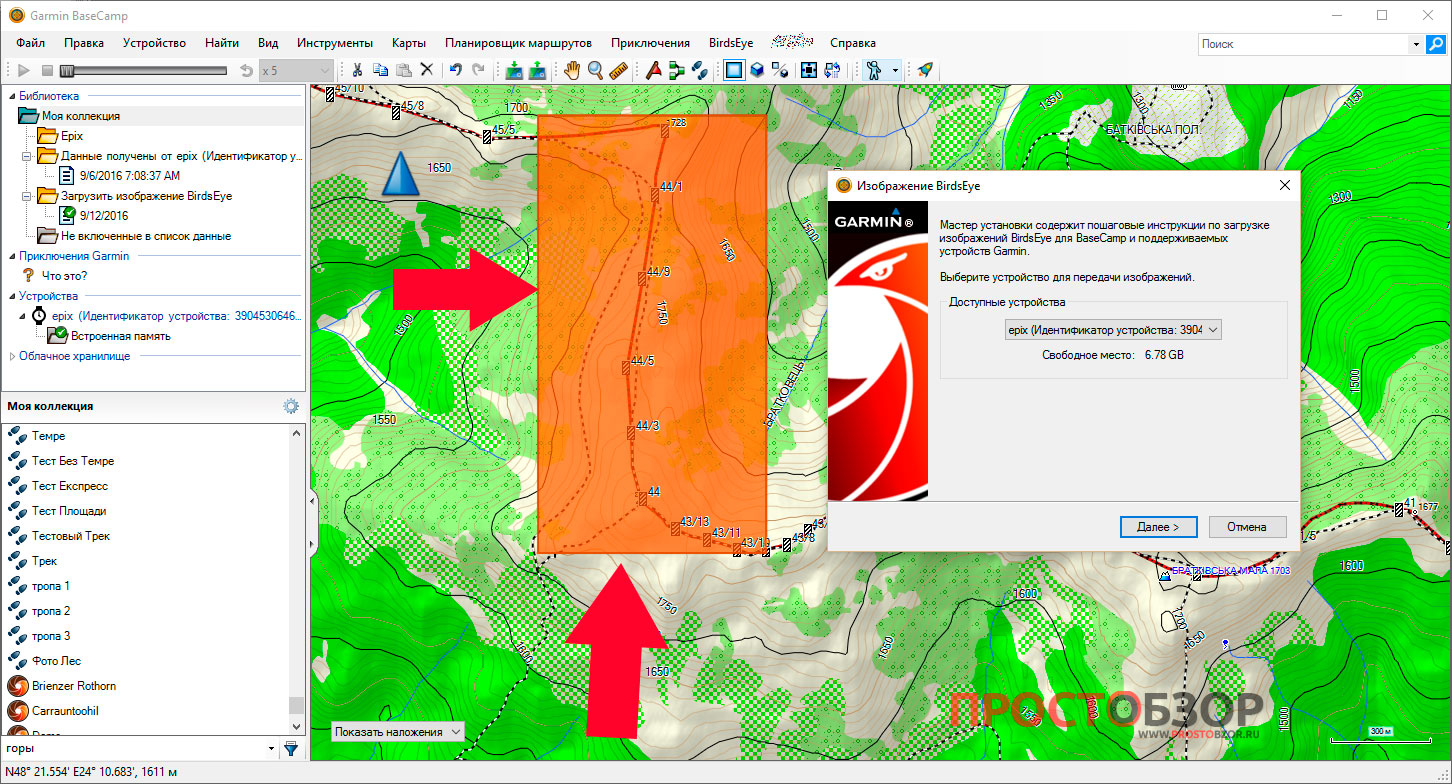This screenshot has width=1452, height=784.
Task: Click the Далее button
Action: (x=1158, y=527)
